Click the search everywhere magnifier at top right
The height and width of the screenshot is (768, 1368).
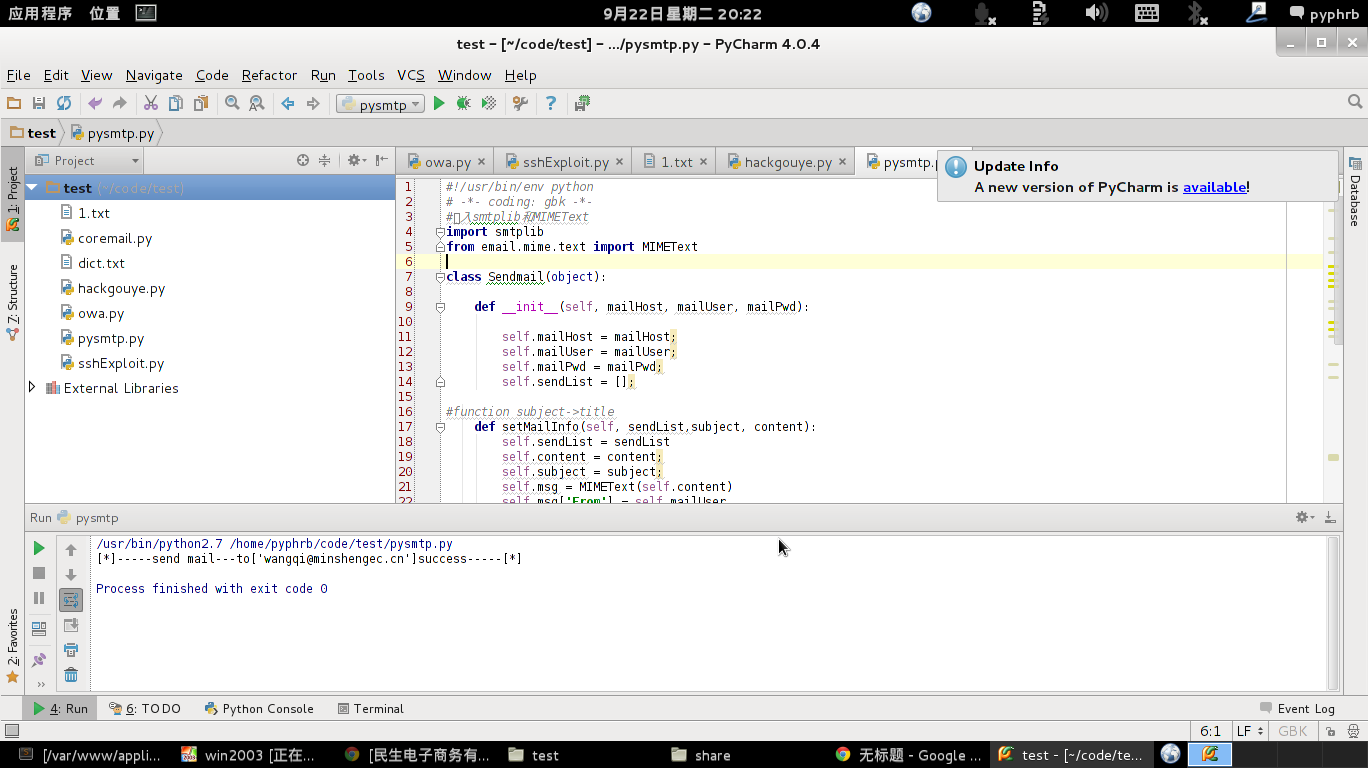1355,102
